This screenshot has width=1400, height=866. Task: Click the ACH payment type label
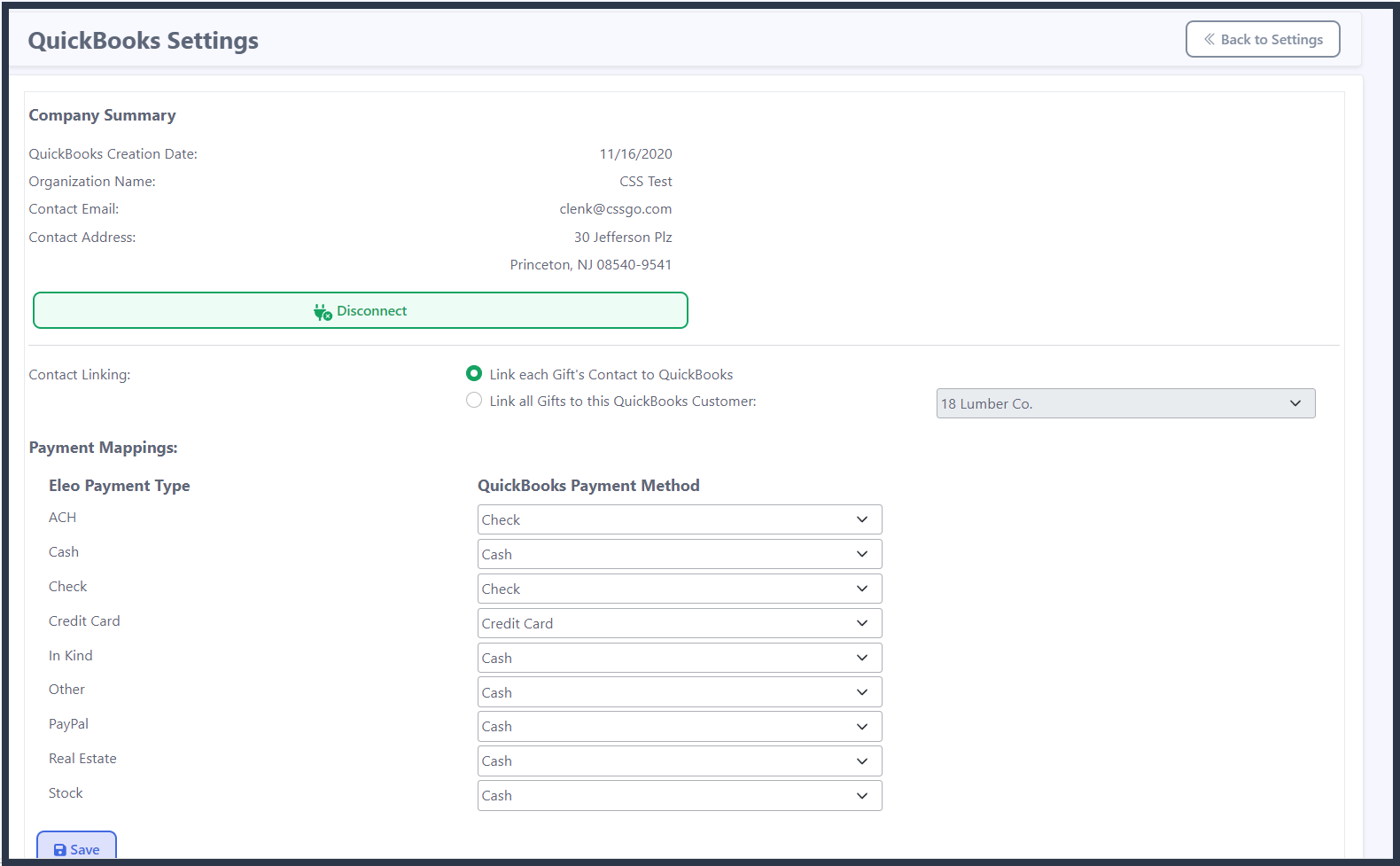(62, 518)
